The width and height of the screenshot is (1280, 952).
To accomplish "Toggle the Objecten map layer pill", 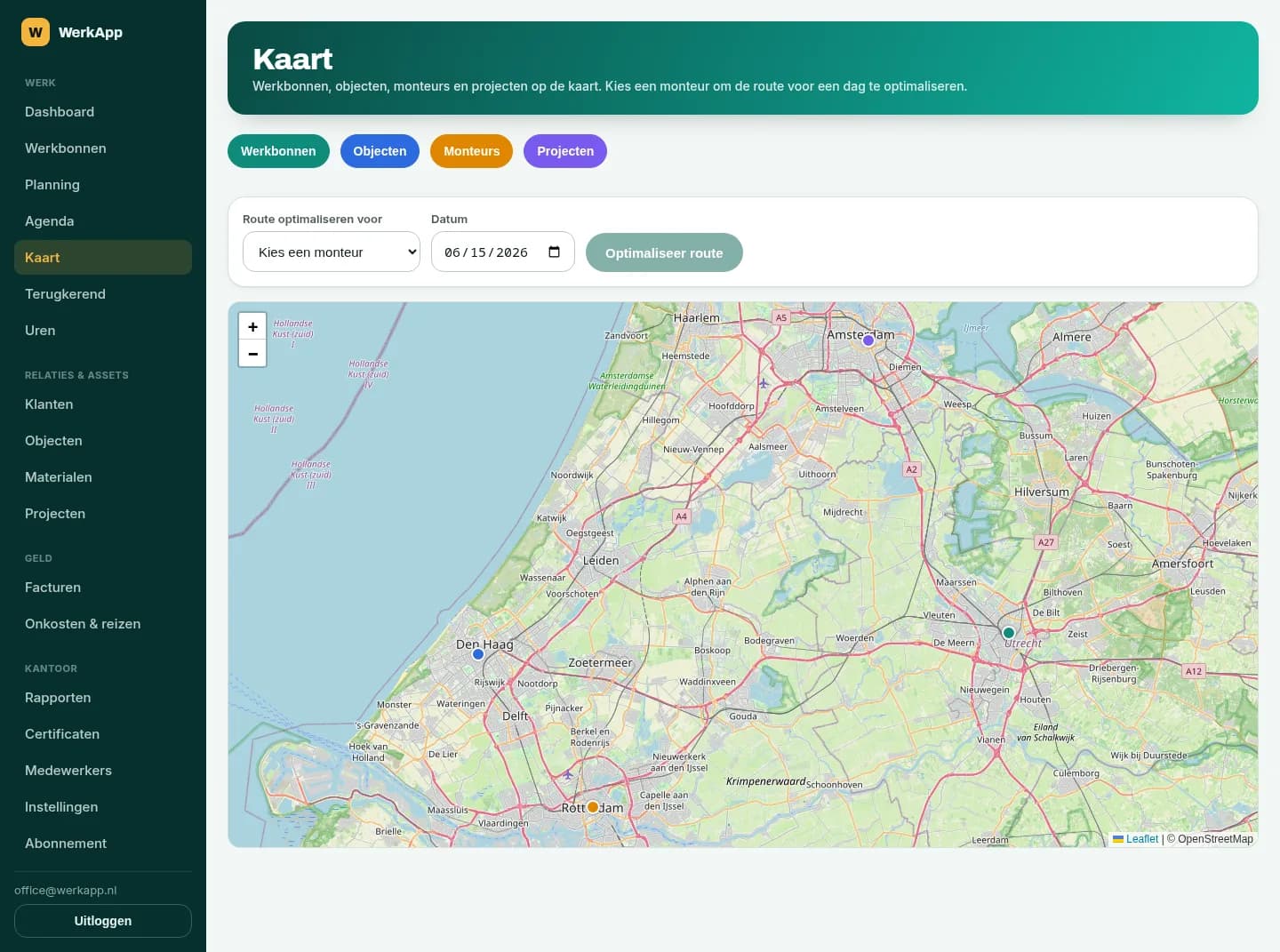I will (380, 151).
